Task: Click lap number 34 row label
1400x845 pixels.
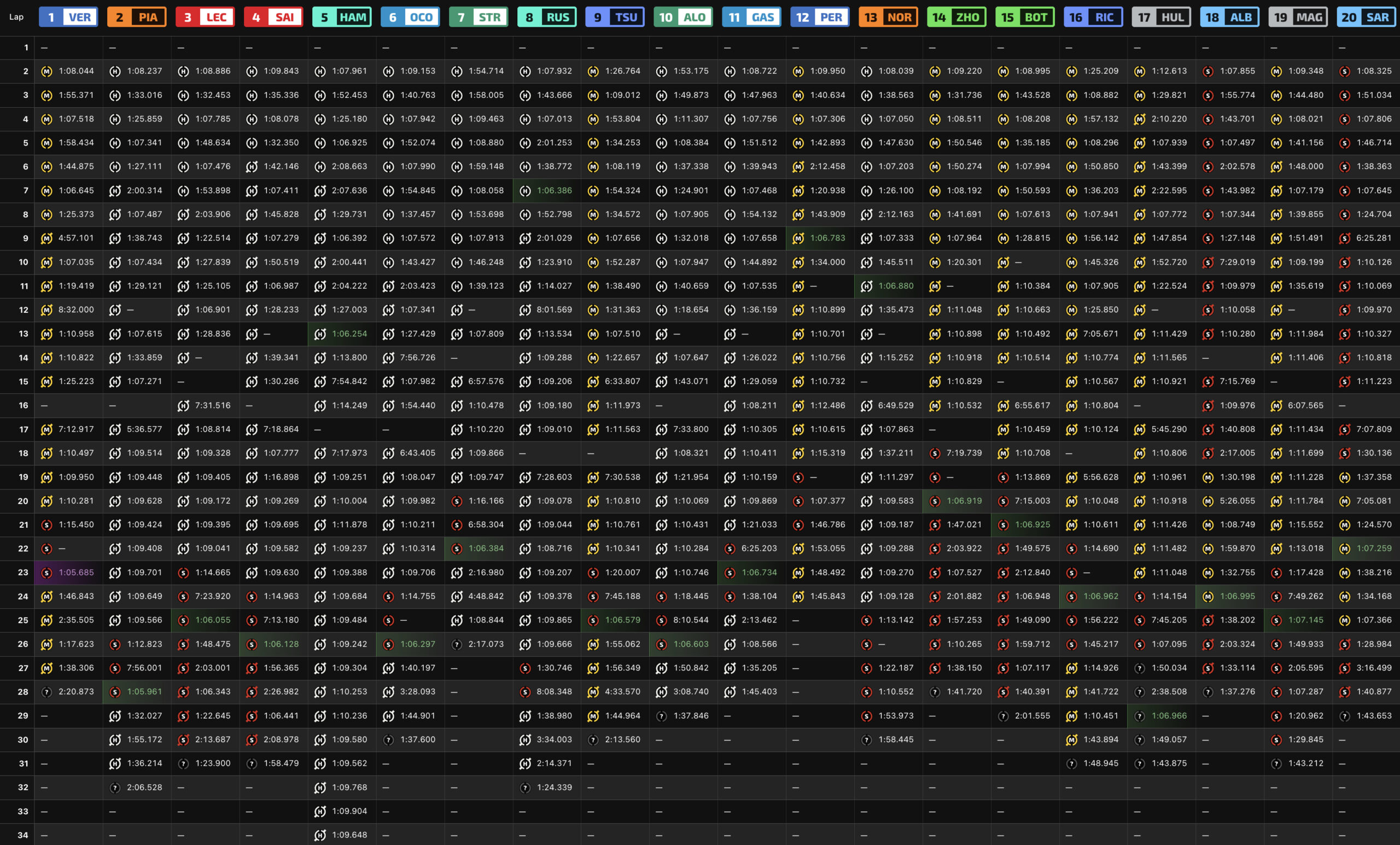Action: pyautogui.click(x=23, y=835)
